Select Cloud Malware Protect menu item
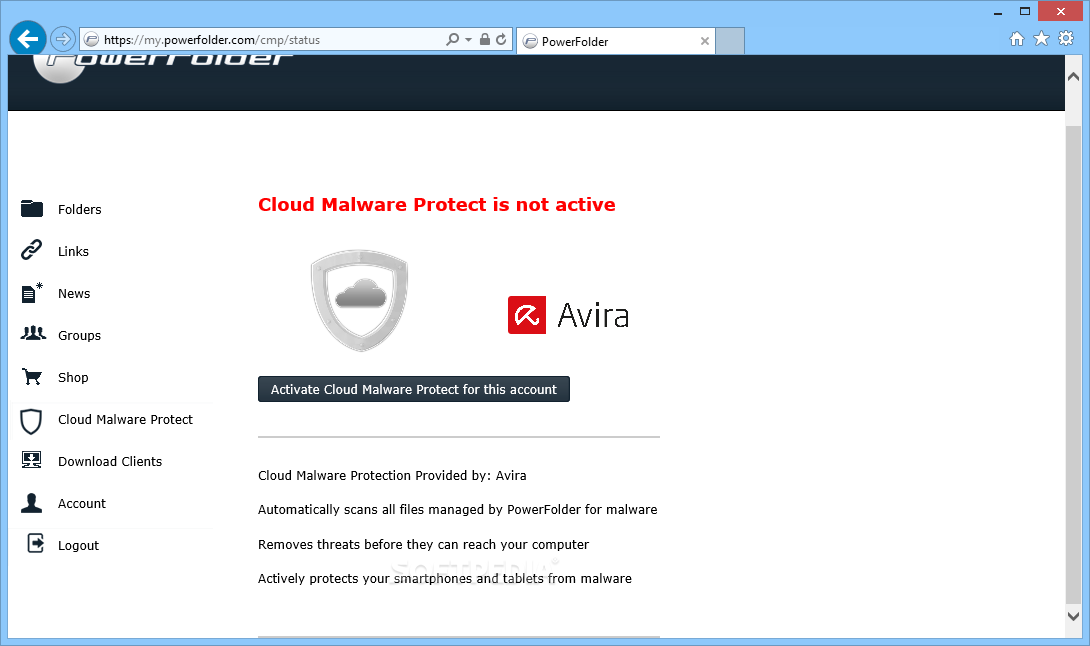The image size is (1090, 646). click(125, 419)
